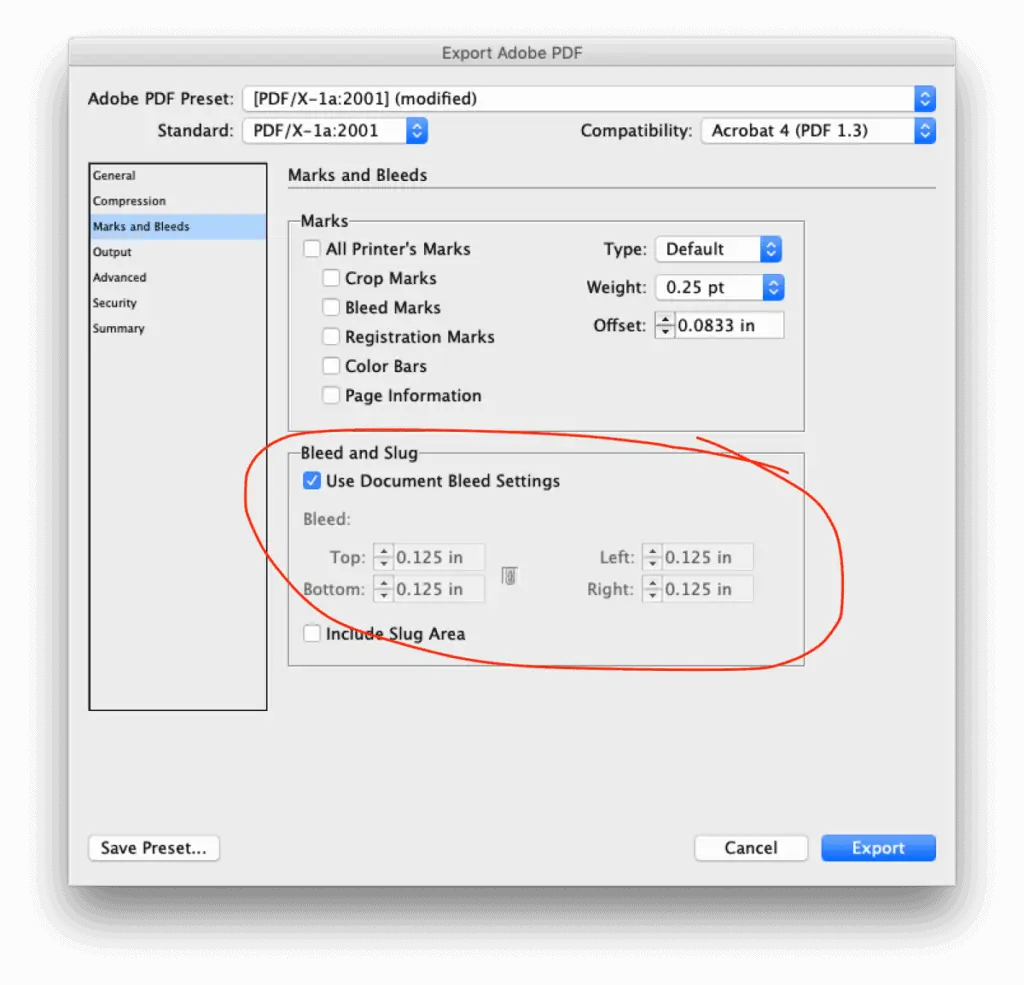Image resolution: width=1024 pixels, height=985 pixels.
Task: Open the Security panel
Action: pos(178,303)
